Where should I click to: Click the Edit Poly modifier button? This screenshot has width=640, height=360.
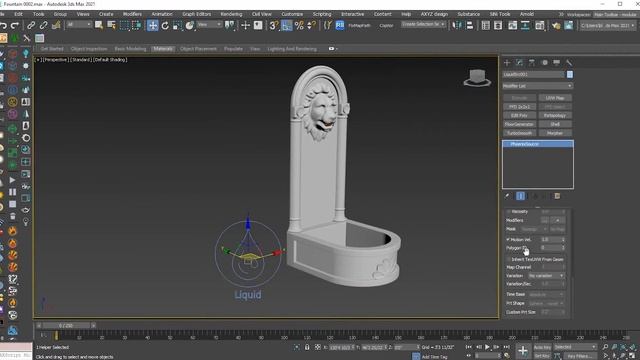pyautogui.click(x=519, y=116)
